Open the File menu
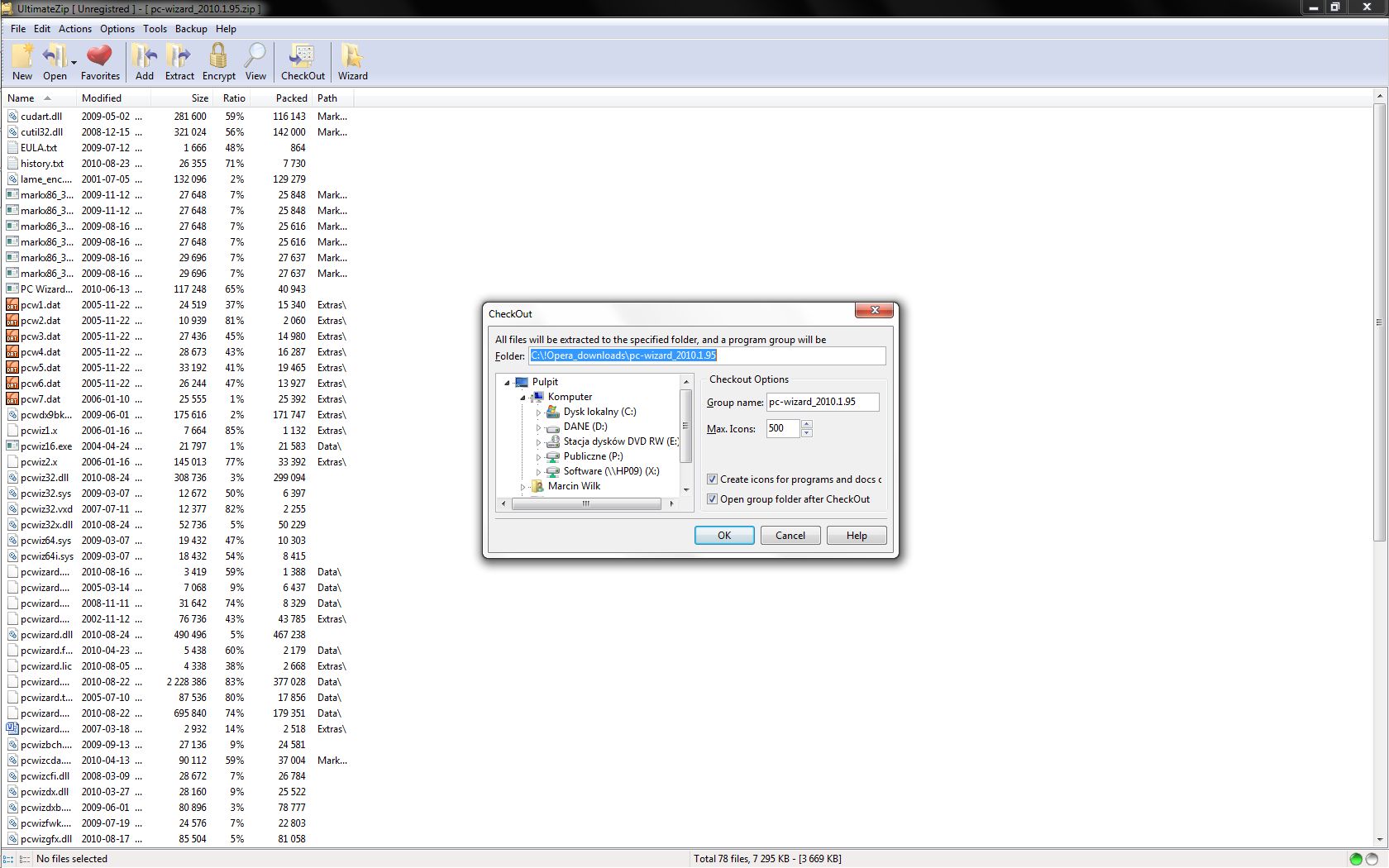Image resolution: width=1389 pixels, height=868 pixels. (x=18, y=29)
